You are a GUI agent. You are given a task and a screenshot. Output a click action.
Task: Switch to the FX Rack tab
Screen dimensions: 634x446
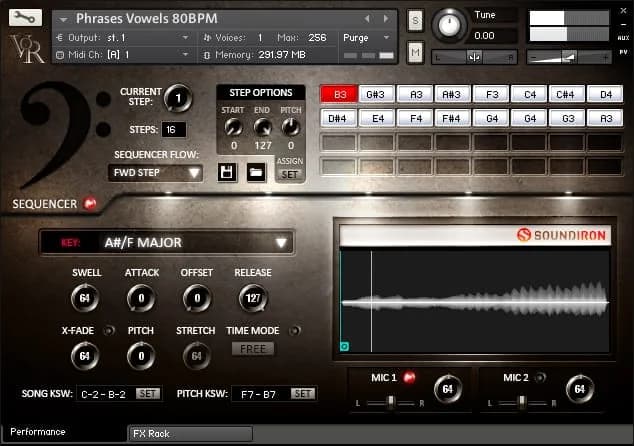click(190, 433)
